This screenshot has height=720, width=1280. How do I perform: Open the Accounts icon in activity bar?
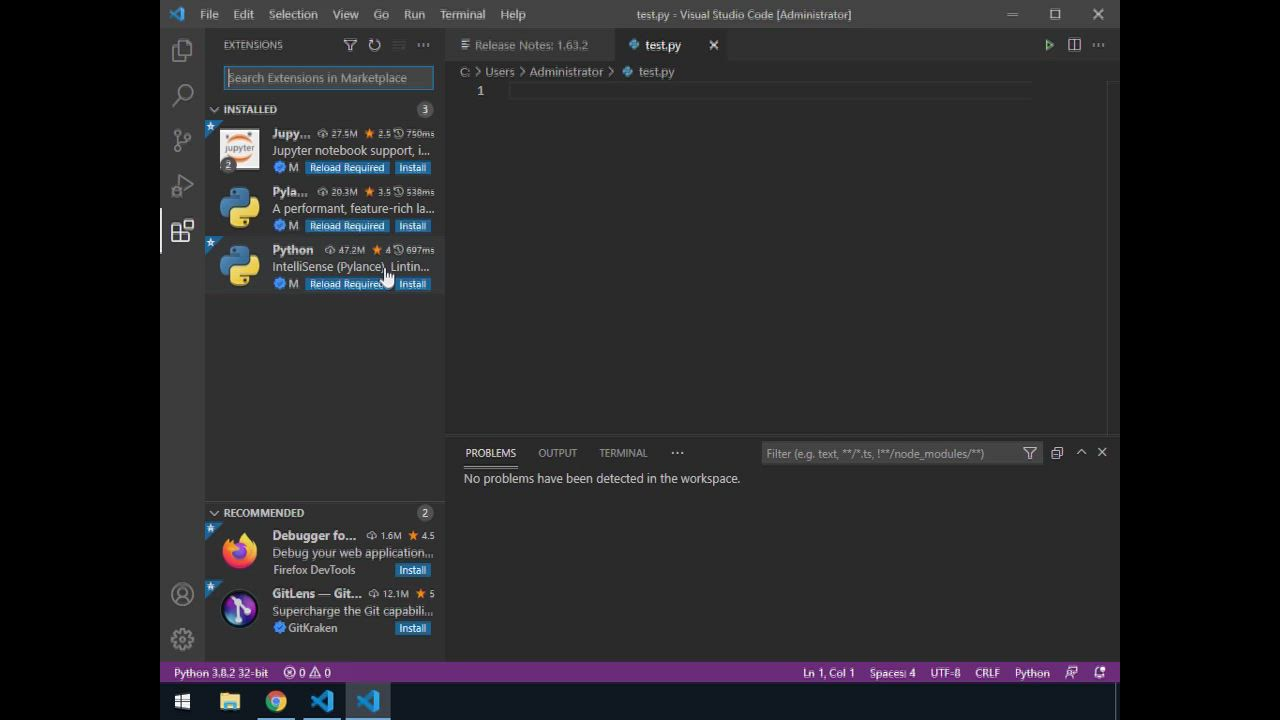[x=182, y=595]
